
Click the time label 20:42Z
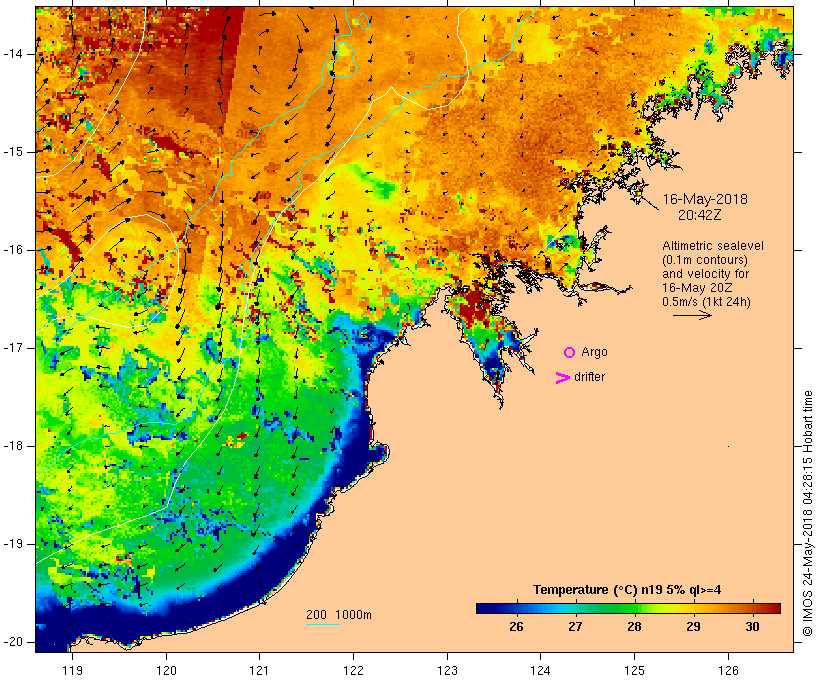700,215
